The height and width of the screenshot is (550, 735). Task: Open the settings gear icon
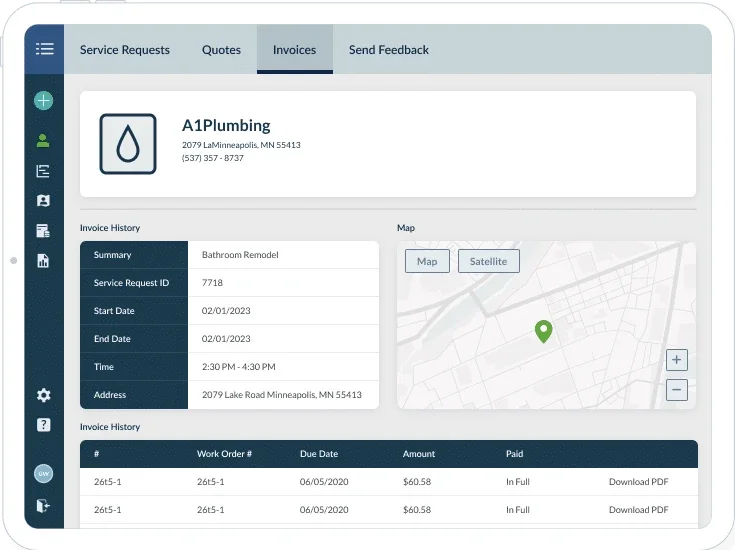(x=44, y=395)
